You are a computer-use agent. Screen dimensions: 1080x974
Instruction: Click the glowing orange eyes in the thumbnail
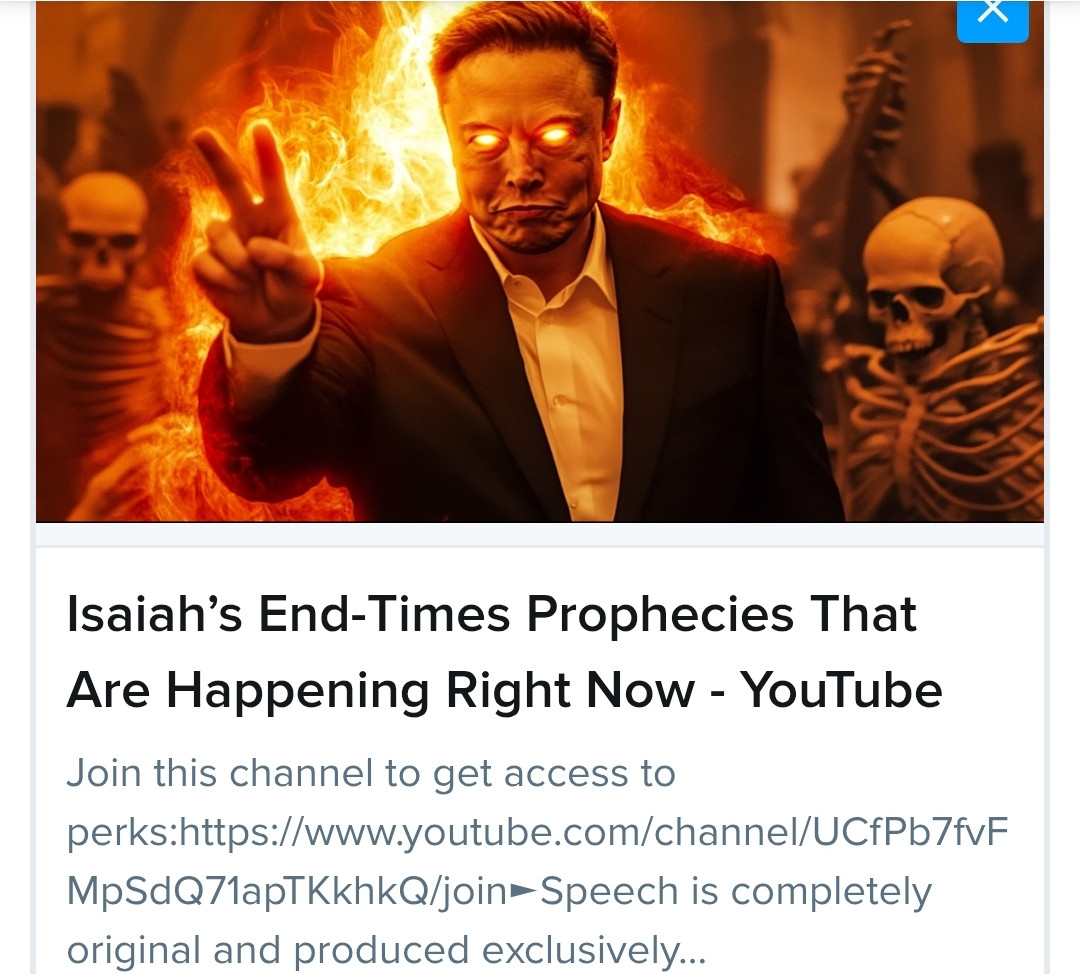click(x=523, y=137)
